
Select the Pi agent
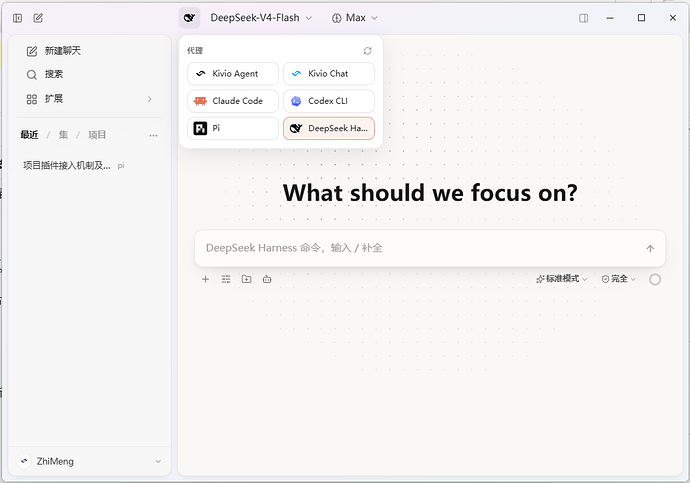233,128
